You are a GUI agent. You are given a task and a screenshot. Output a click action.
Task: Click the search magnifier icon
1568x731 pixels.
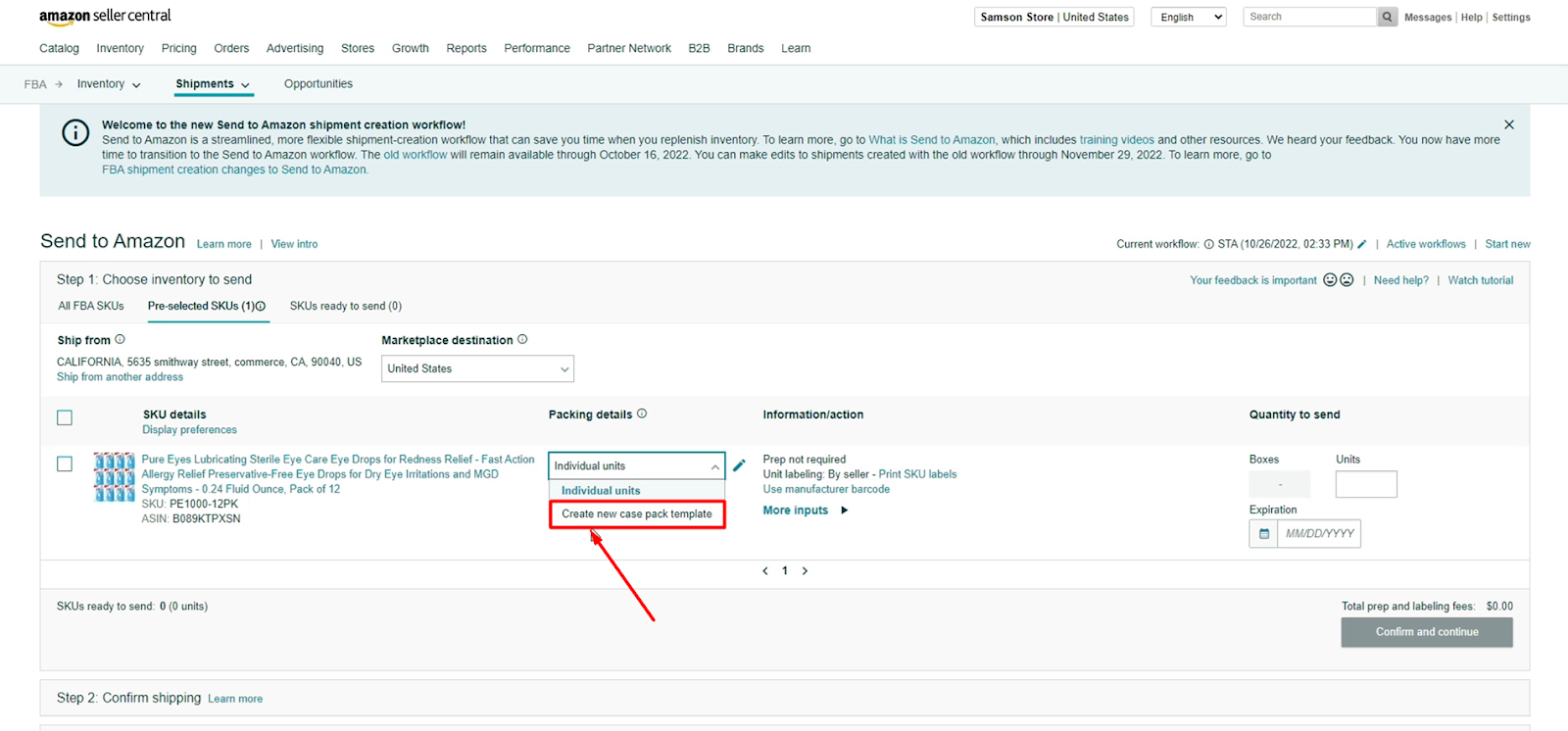1387,17
